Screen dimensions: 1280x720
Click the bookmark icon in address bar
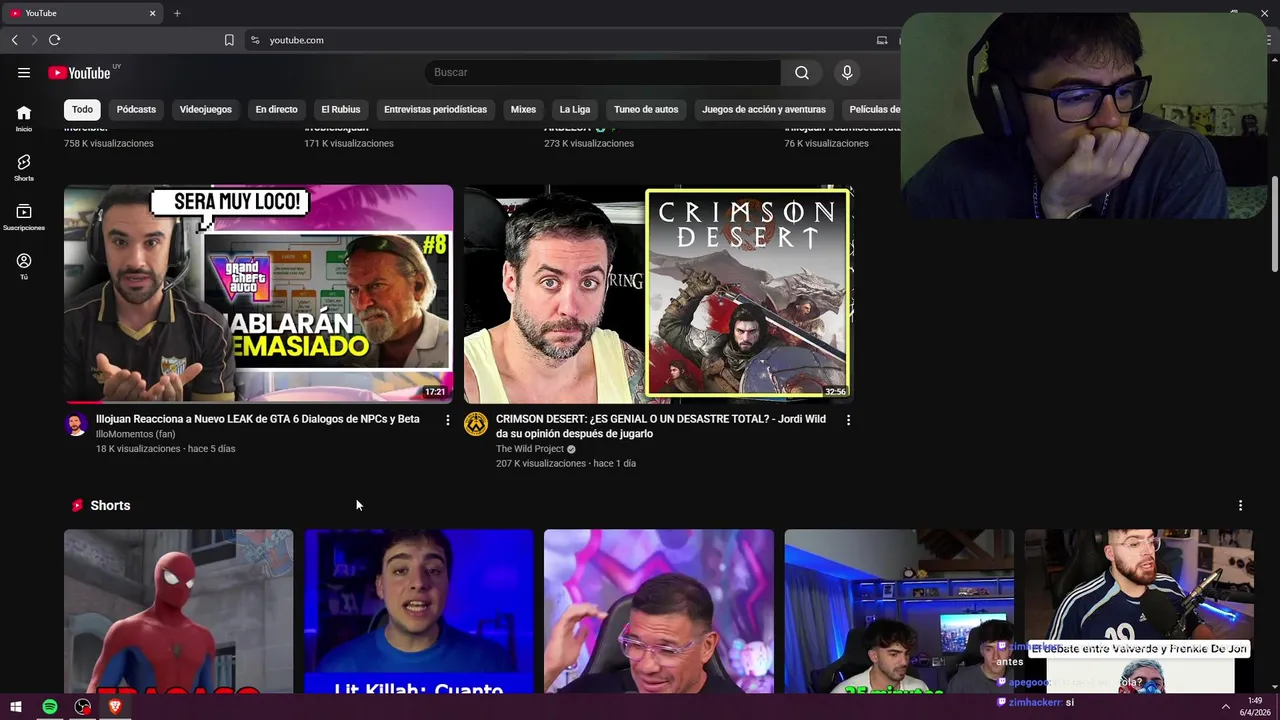click(x=229, y=40)
